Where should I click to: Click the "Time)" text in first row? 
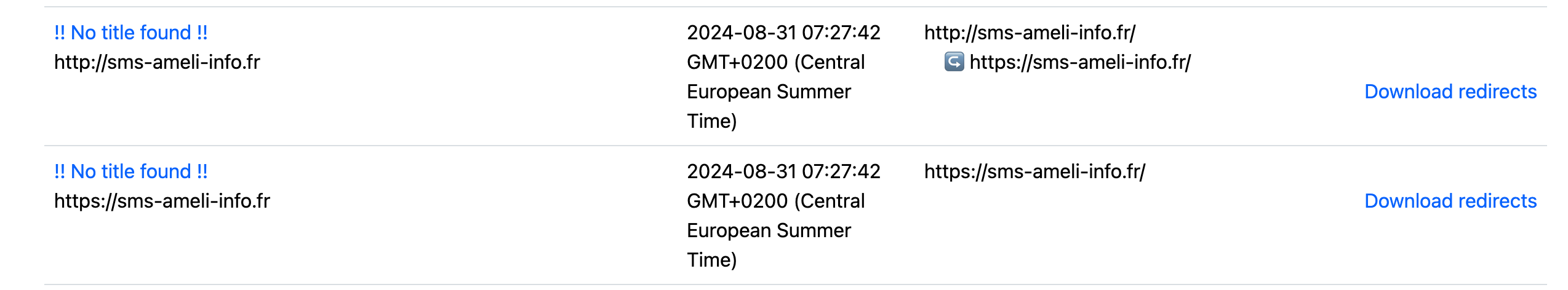[711, 121]
